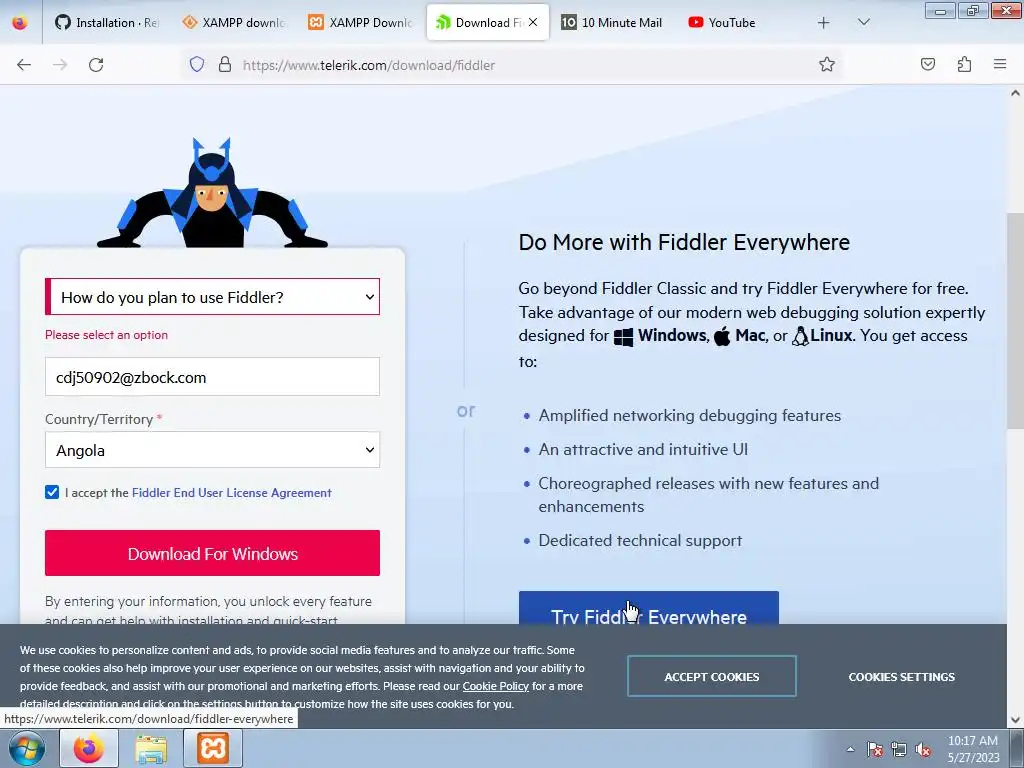Click the scrollbar down arrow
This screenshot has height=768, width=1024.
(x=1015, y=720)
